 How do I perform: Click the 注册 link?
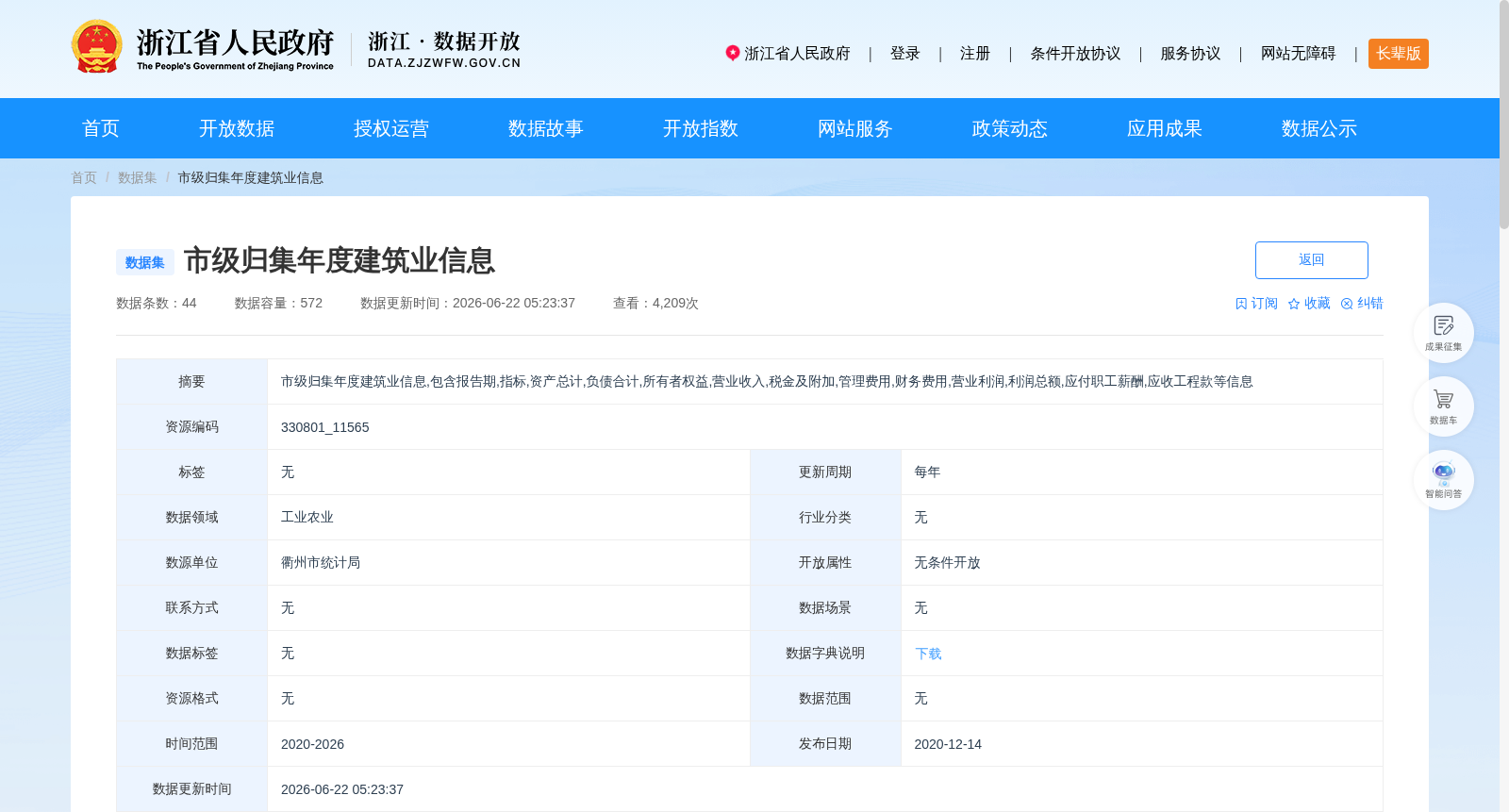[x=975, y=54]
